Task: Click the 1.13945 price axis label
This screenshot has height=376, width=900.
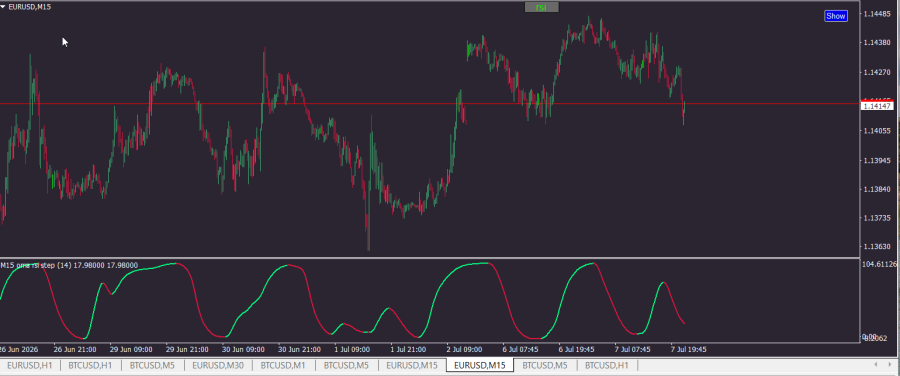Action: (876, 160)
